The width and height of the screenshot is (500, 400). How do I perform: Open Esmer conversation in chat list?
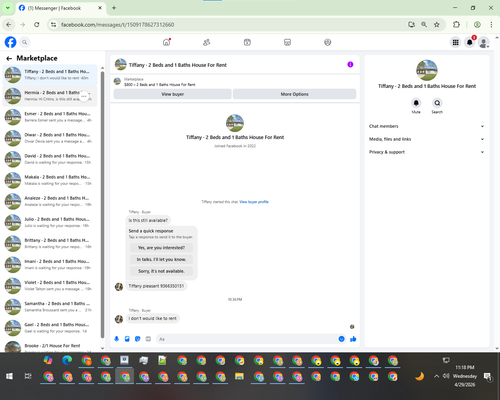coord(50,117)
